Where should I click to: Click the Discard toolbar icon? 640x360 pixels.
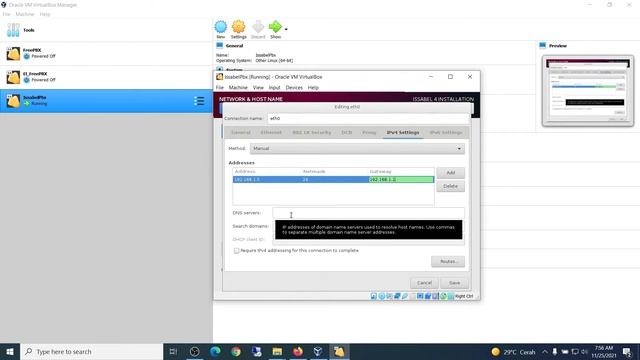258,27
